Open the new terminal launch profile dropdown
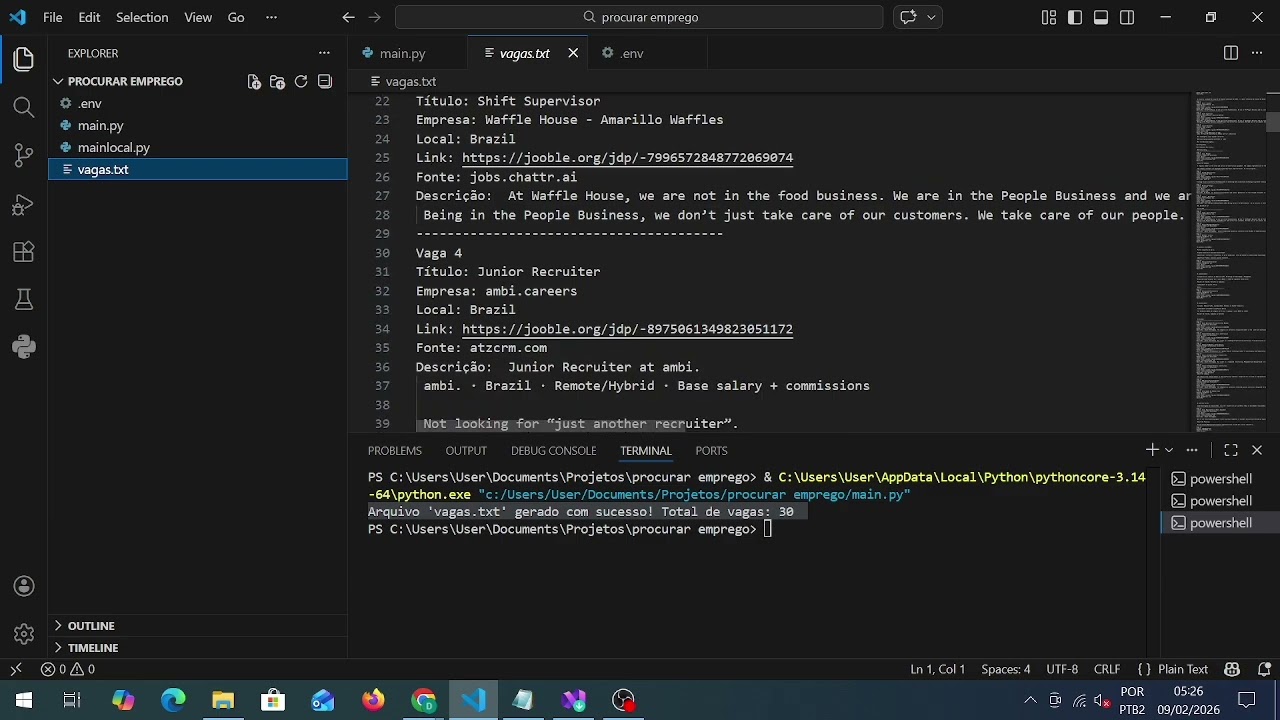This screenshot has width=1280, height=720. [1168, 450]
